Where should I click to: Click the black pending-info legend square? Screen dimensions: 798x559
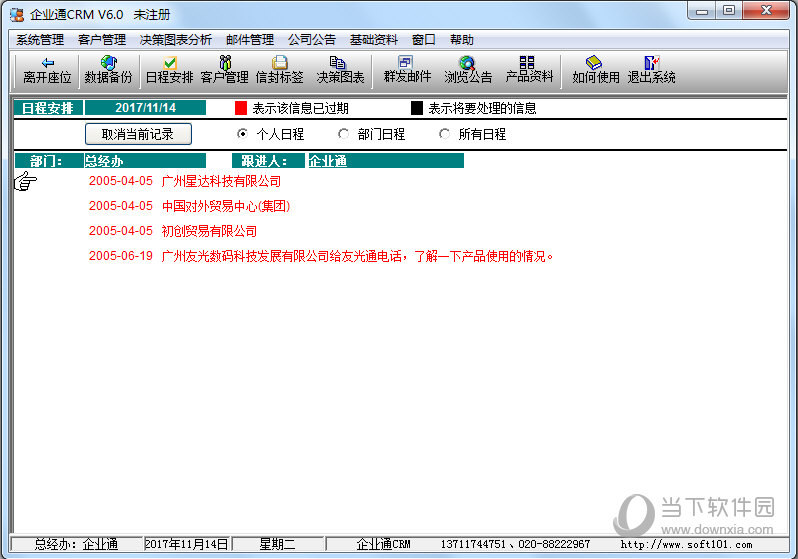pos(417,108)
